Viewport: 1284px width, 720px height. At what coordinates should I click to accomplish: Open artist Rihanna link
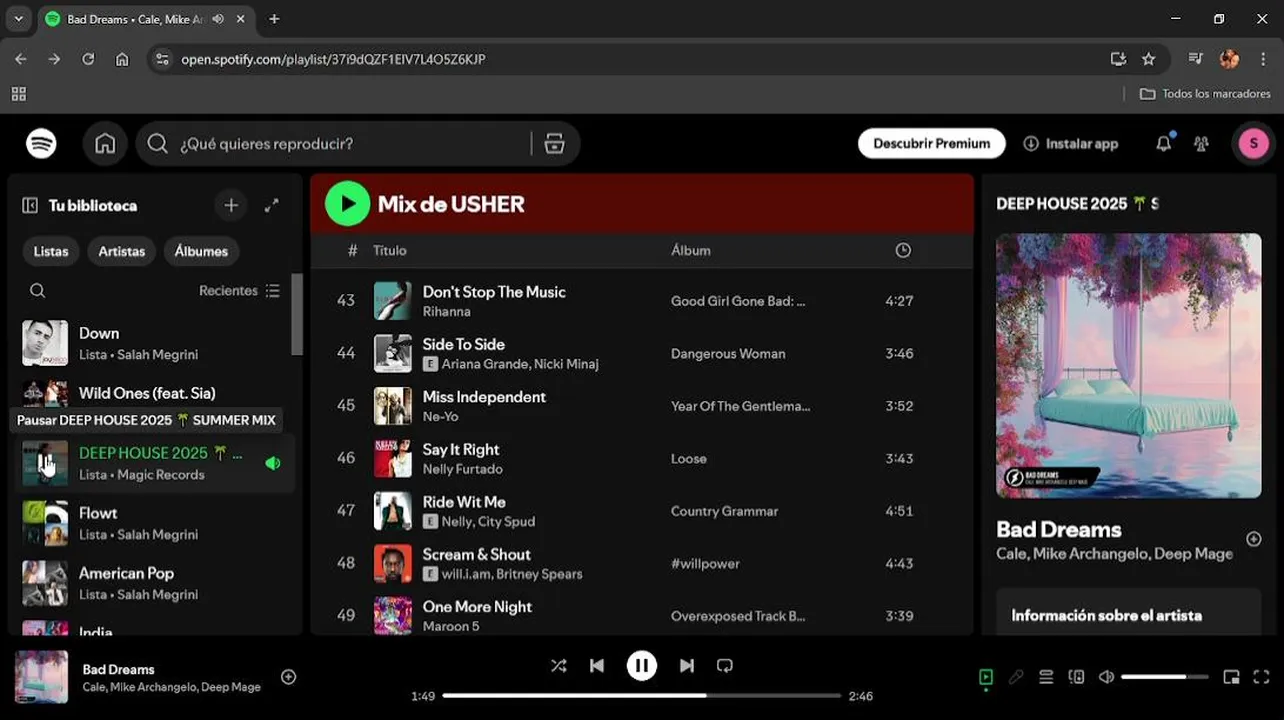(446, 312)
